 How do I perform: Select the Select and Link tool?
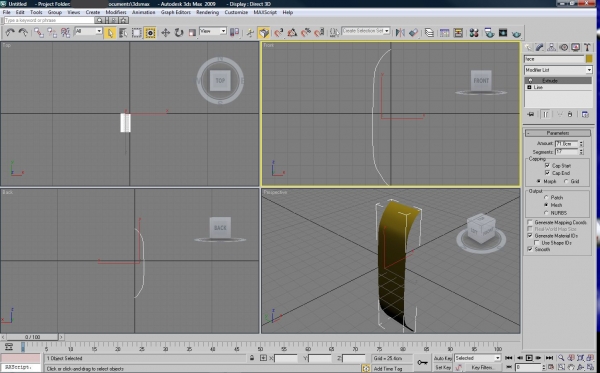click(38, 33)
